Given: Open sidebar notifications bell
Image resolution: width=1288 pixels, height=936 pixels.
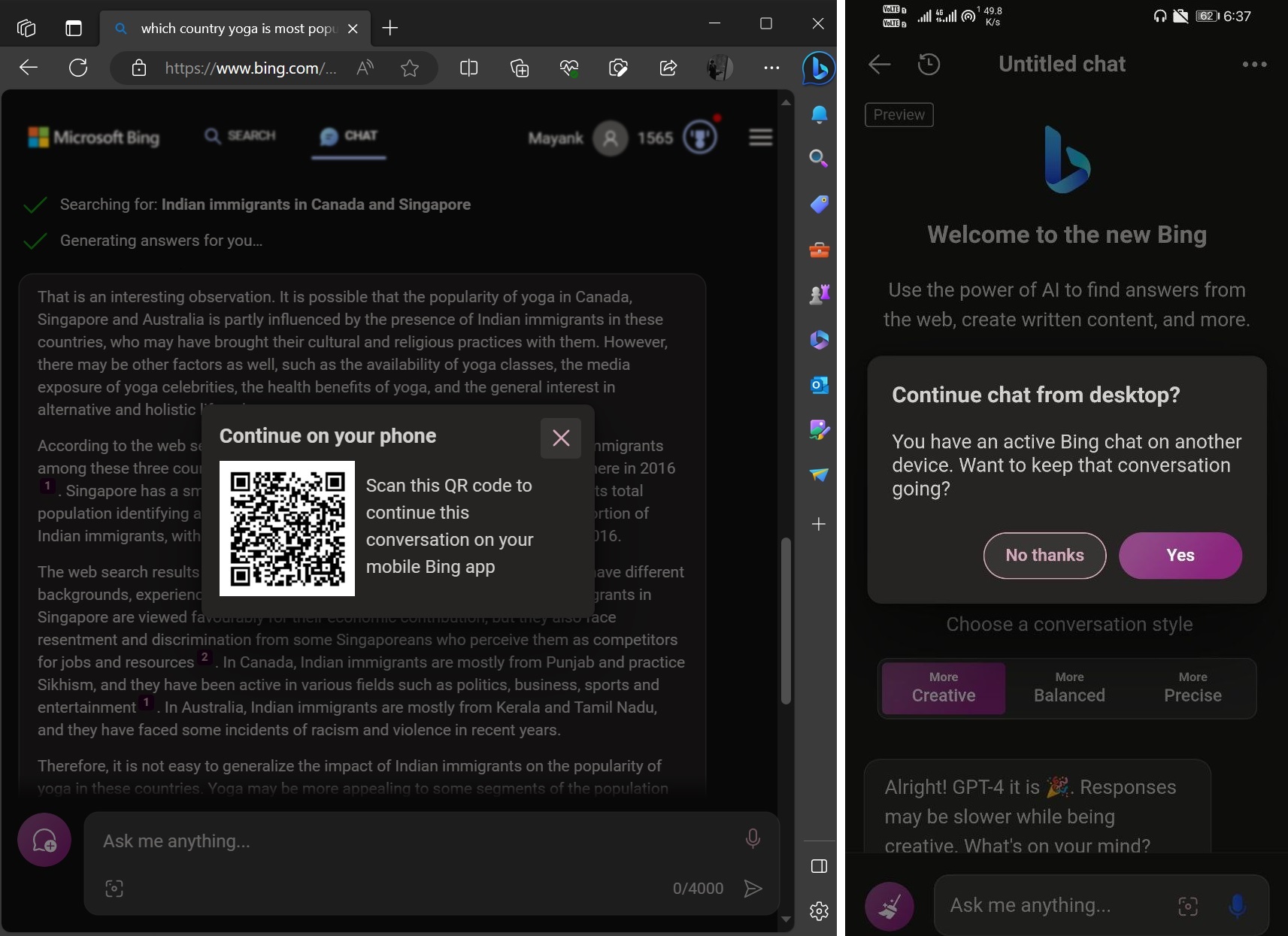Looking at the screenshot, I should 820,114.
